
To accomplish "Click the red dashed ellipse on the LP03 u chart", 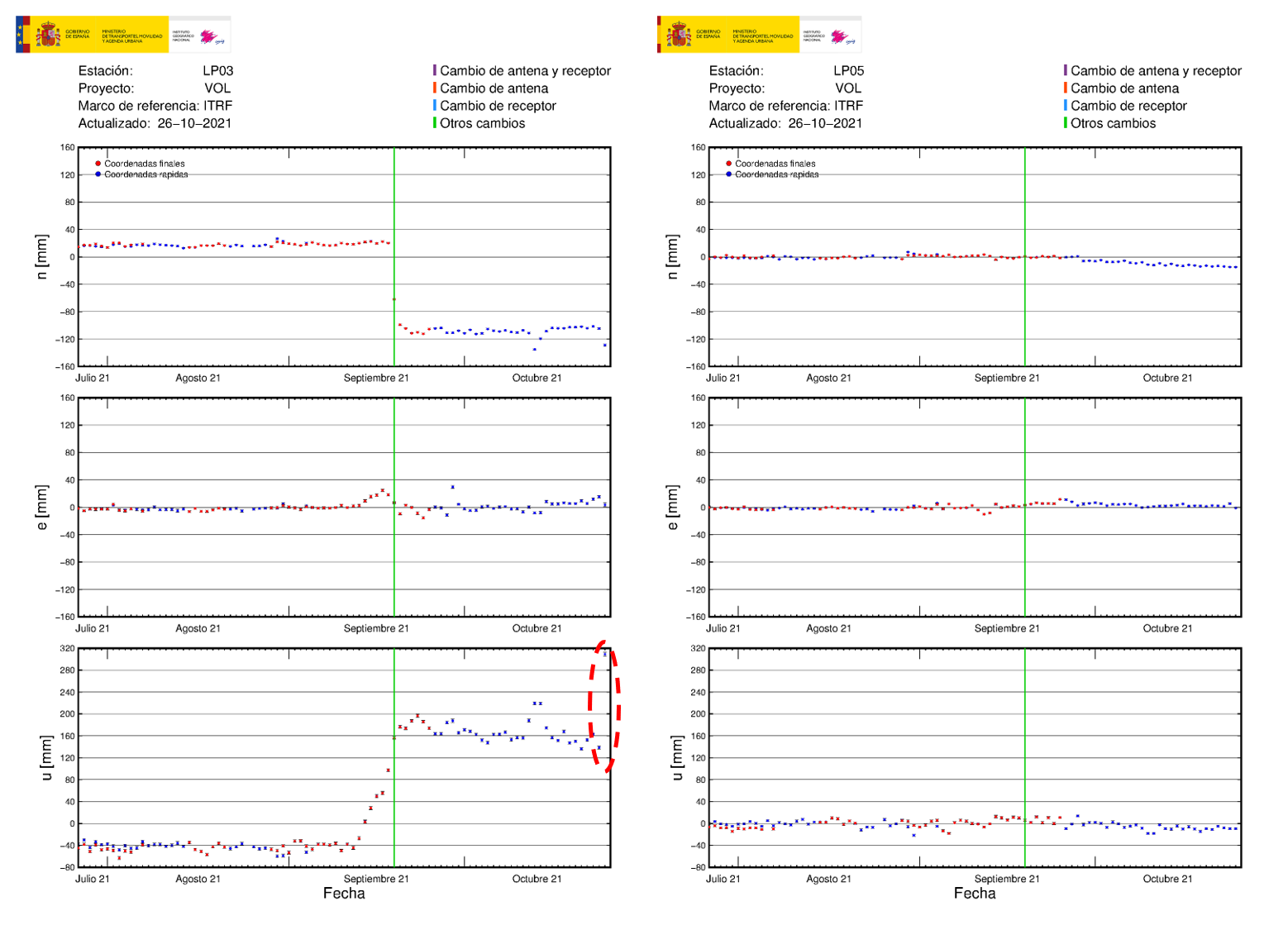I will (618, 707).
